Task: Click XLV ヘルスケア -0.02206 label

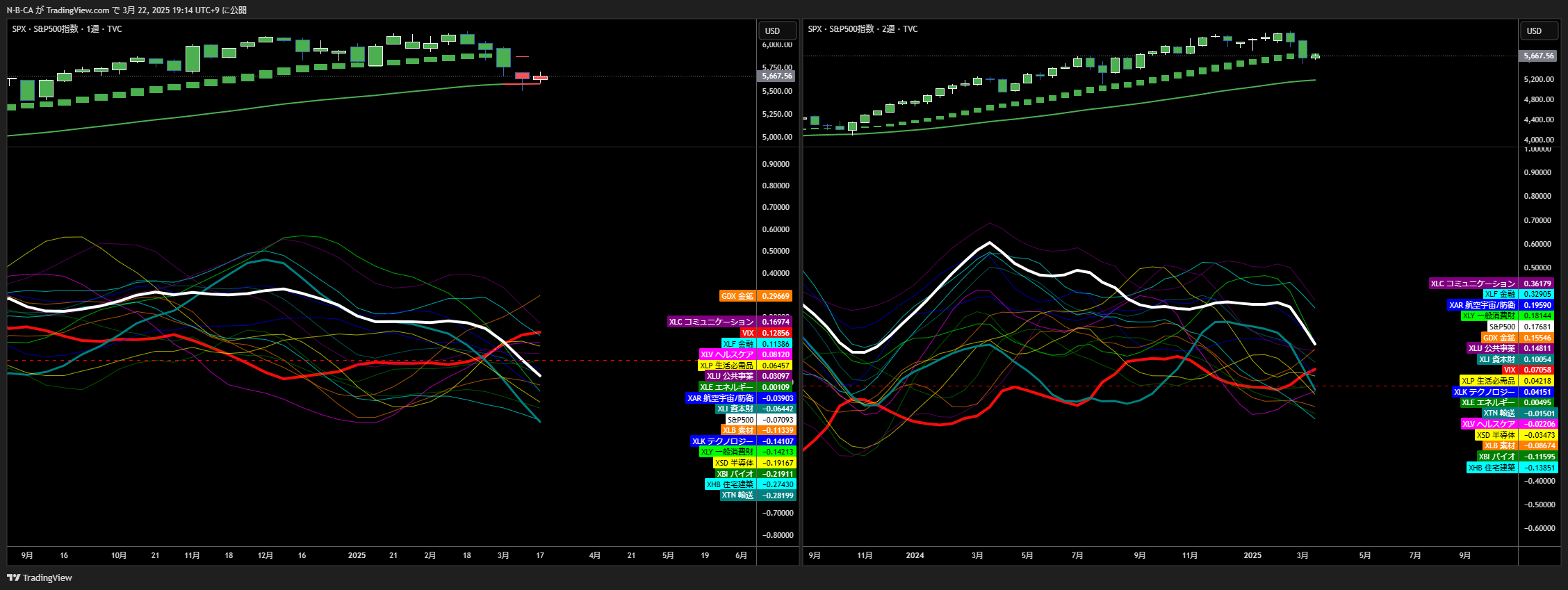Action: coord(1510,424)
